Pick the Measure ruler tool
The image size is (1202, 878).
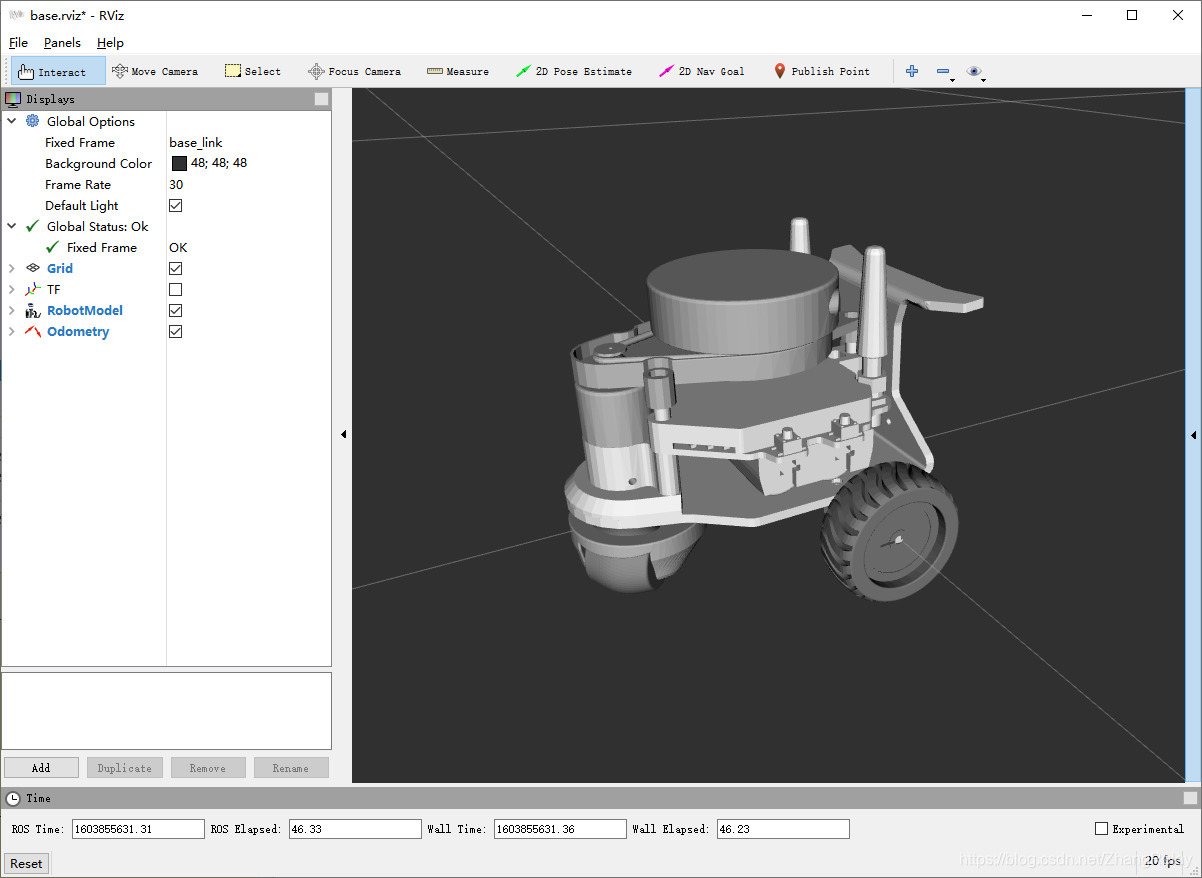458,72
